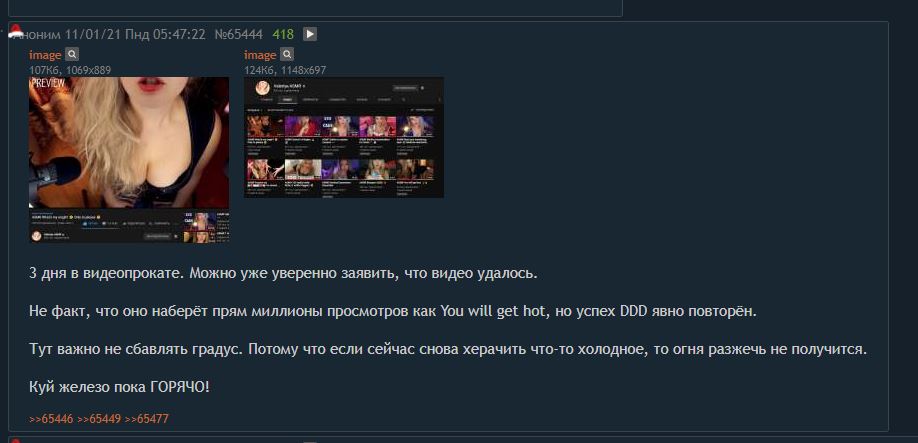Click the post date 11/01/21 Пнд 05:47:22

tap(135, 35)
